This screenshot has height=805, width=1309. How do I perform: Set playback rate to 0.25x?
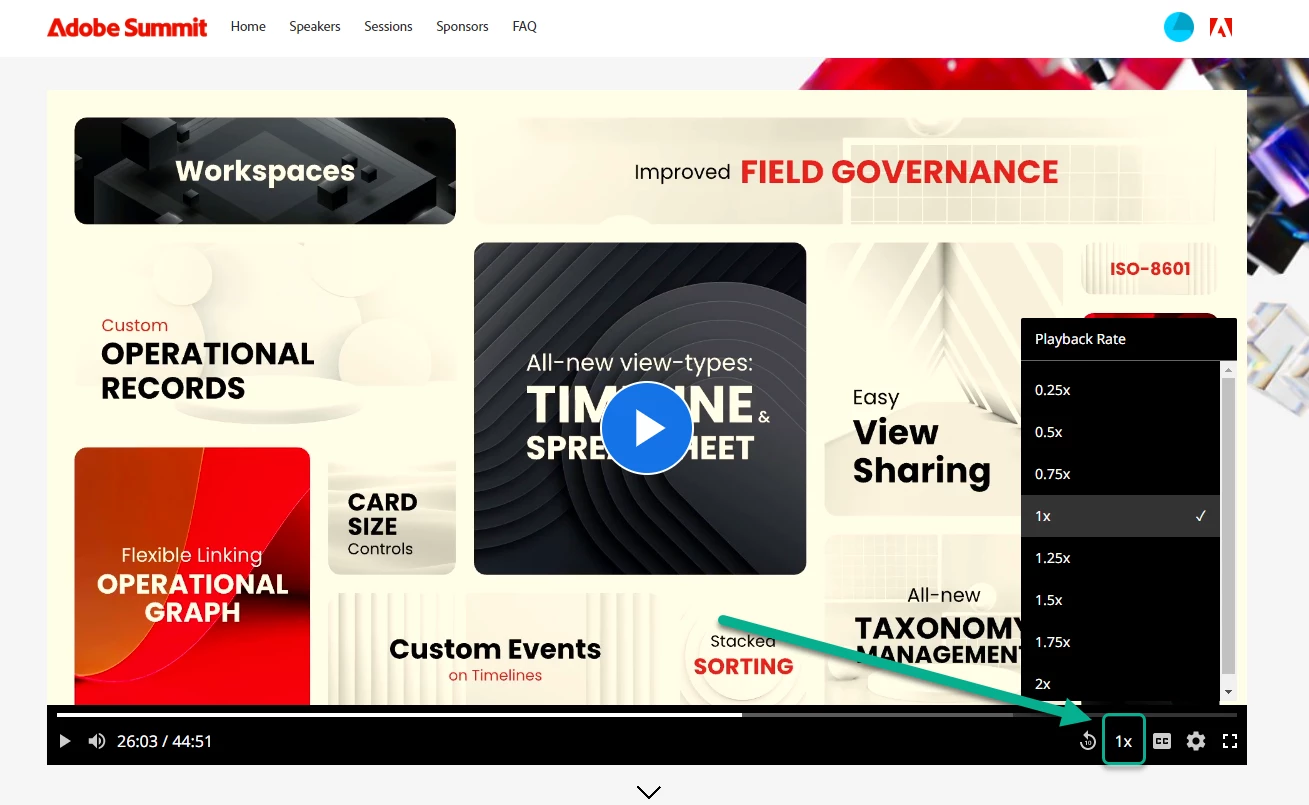point(1120,390)
